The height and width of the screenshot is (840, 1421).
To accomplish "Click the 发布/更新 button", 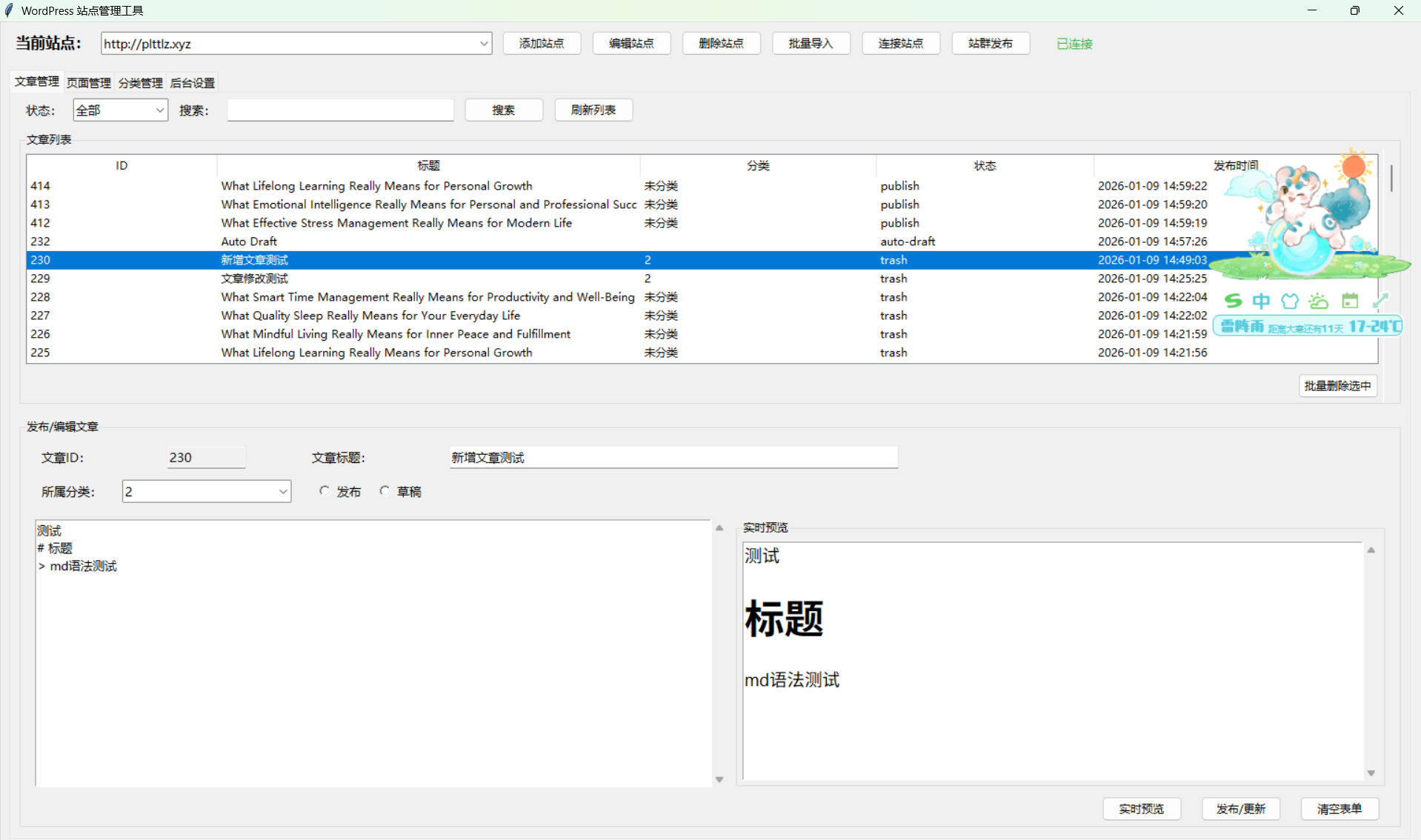I will point(1240,809).
